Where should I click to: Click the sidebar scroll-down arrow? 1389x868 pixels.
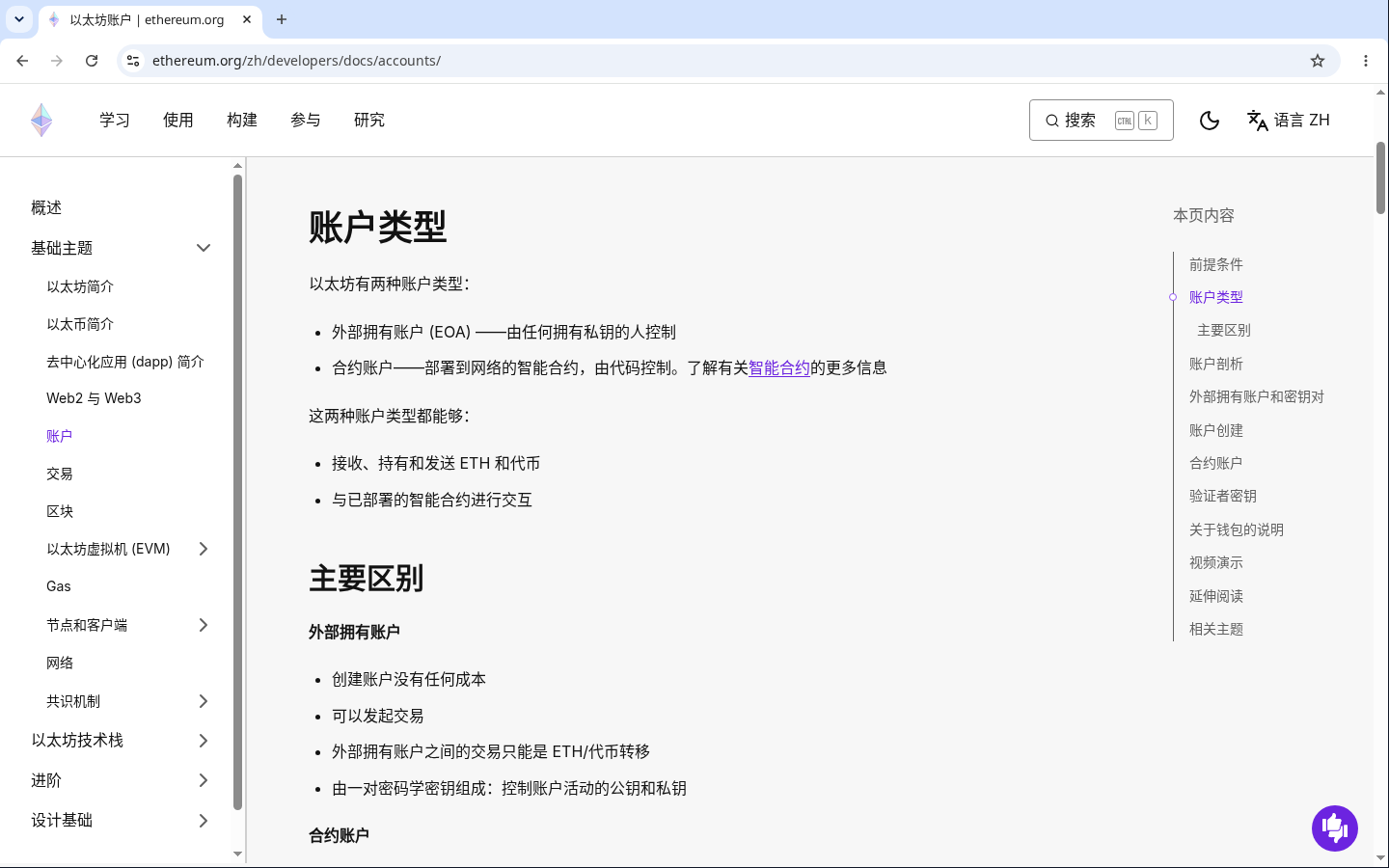(237, 854)
